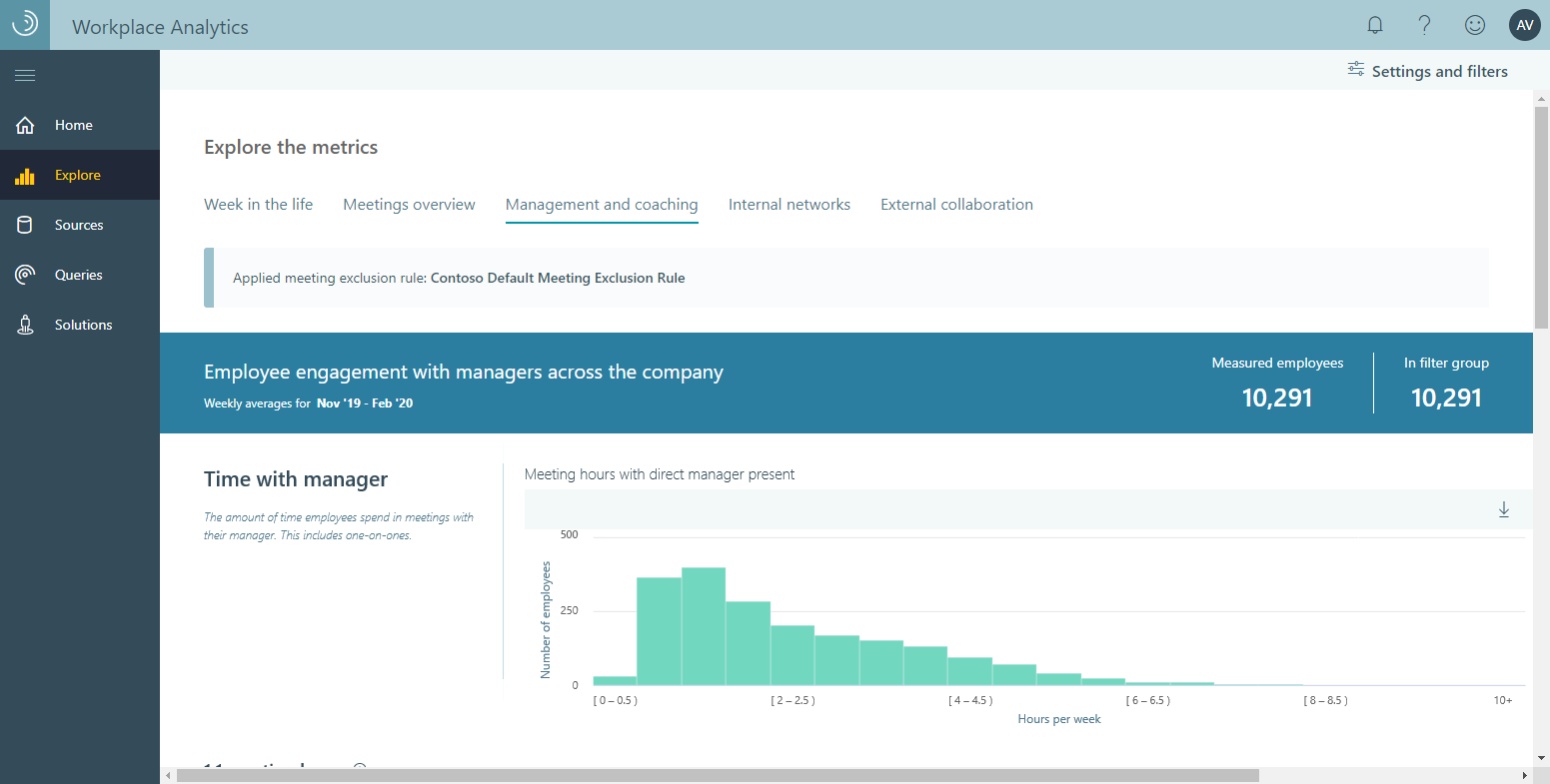Click the horizontal scrollbar left arrow

coord(168,775)
